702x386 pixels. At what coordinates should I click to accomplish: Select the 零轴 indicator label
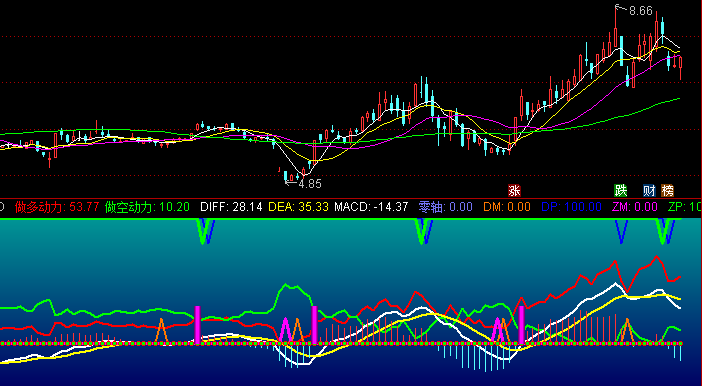click(x=445, y=207)
